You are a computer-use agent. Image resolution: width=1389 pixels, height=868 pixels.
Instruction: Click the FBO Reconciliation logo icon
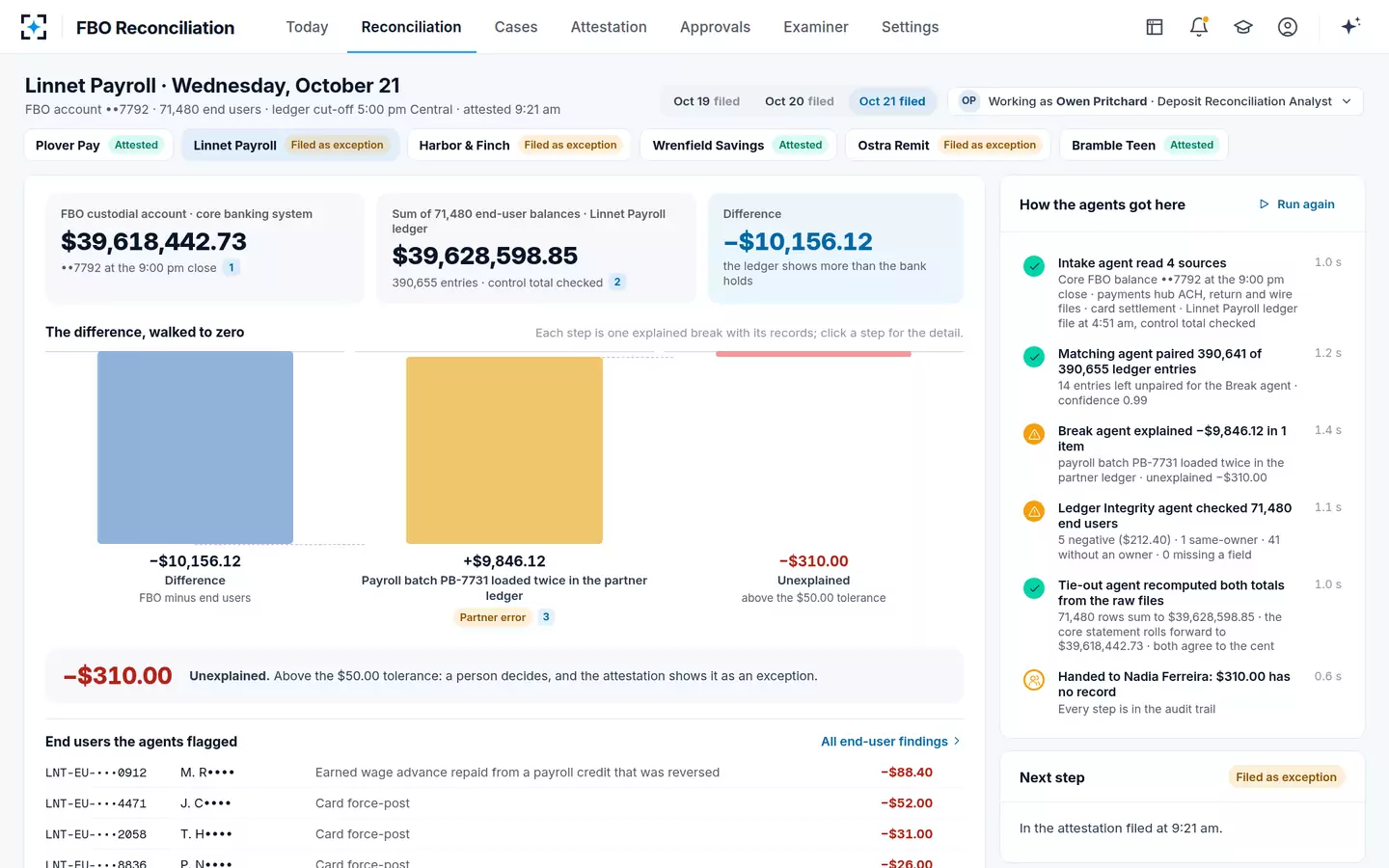coord(34,27)
